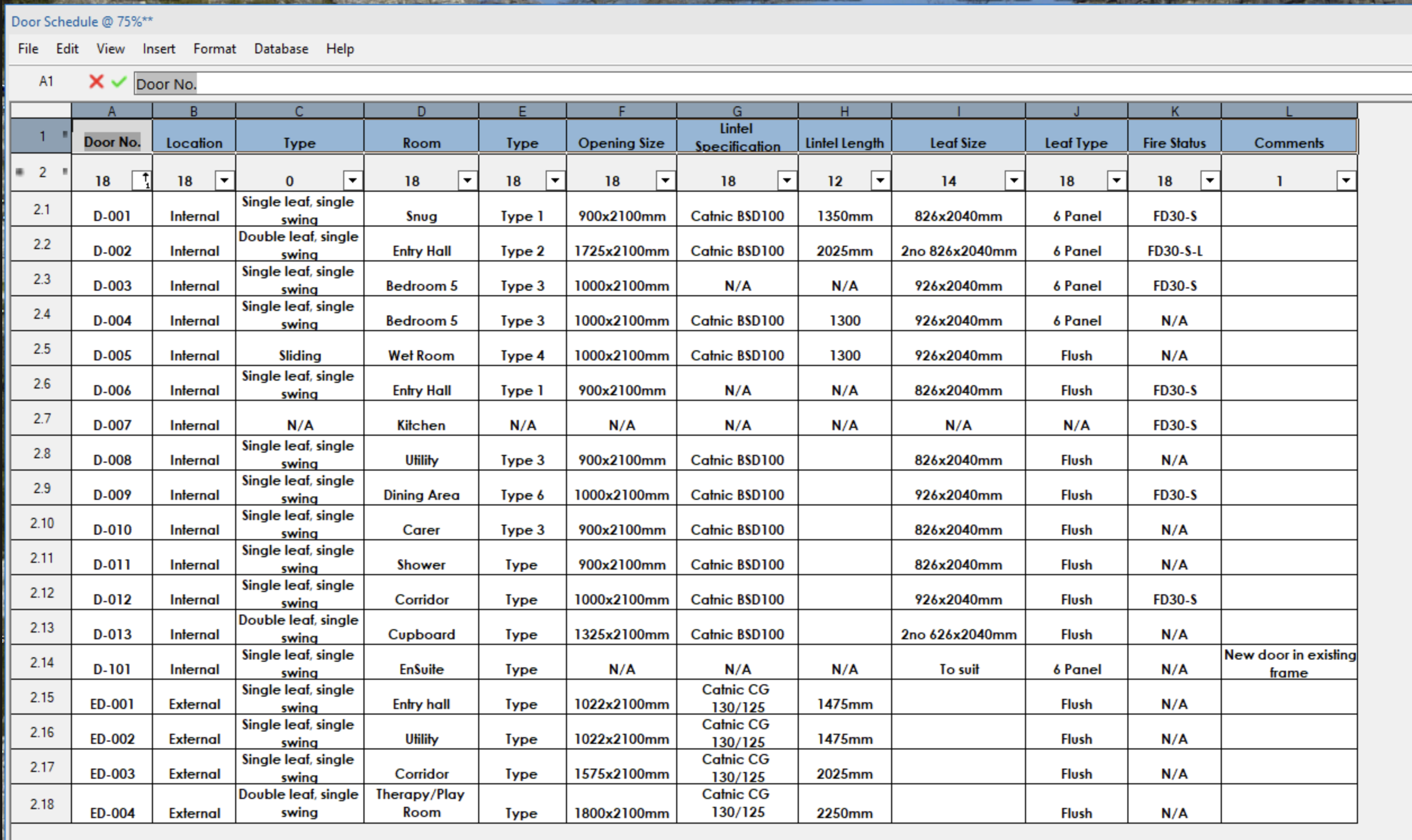Screen dimensions: 1412x840
Task: Open the Database menu
Action: pyautogui.click(x=281, y=49)
